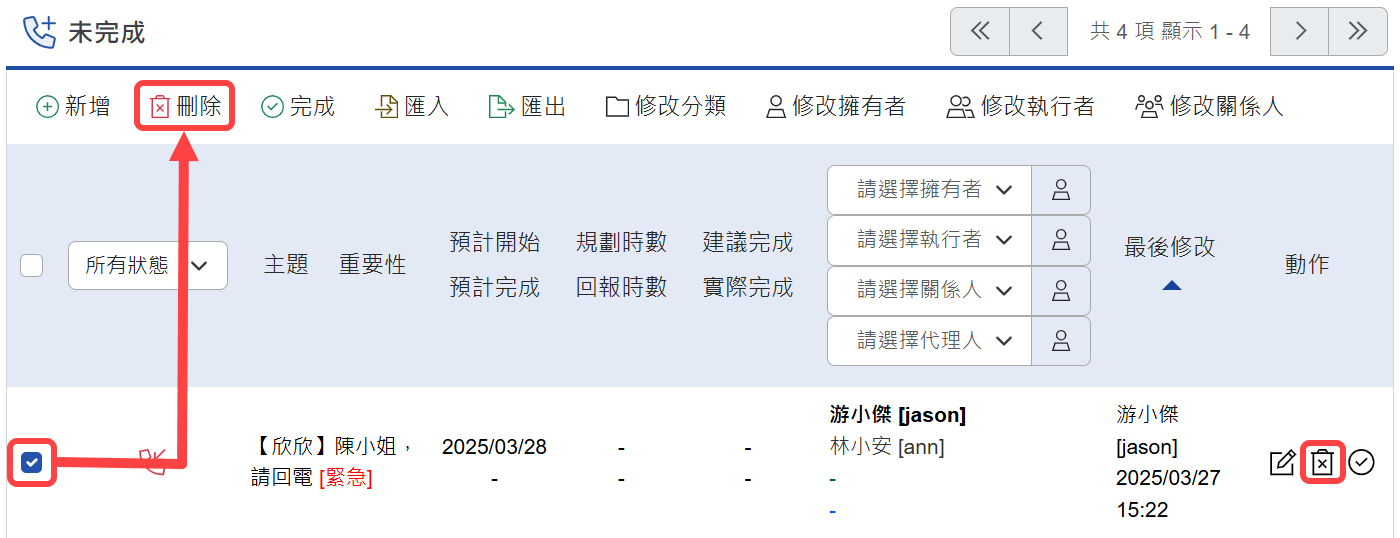Sort by the 主題 column header

click(286, 265)
